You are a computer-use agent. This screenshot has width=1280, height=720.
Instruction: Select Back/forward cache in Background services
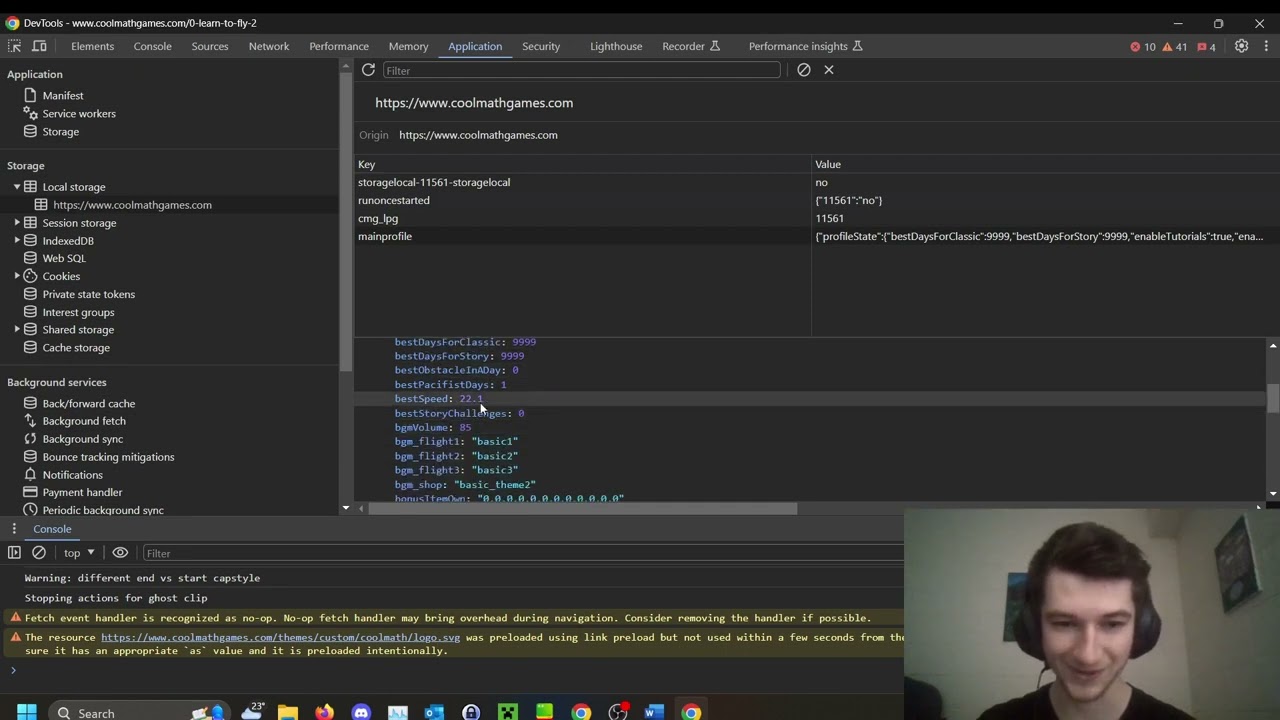(89, 404)
